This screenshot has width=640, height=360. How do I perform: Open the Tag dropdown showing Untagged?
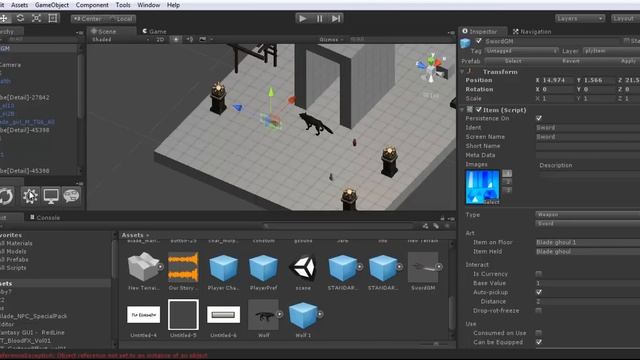[x=521, y=51]
